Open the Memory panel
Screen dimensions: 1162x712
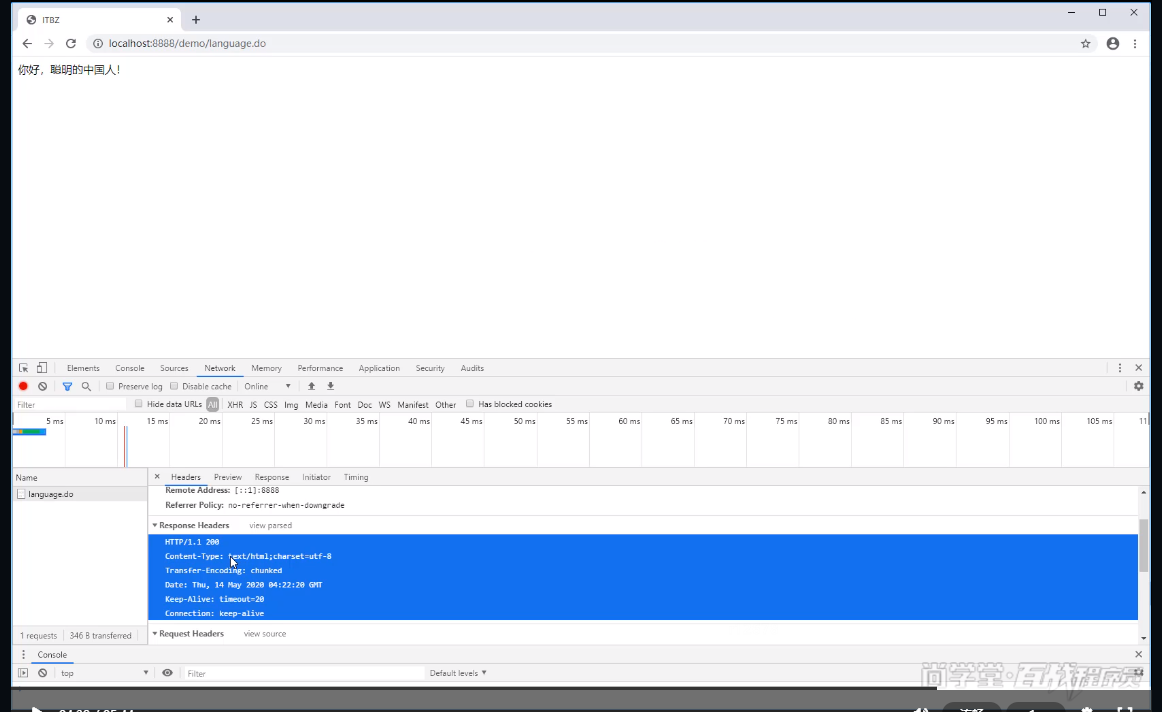tap(266, 368)
